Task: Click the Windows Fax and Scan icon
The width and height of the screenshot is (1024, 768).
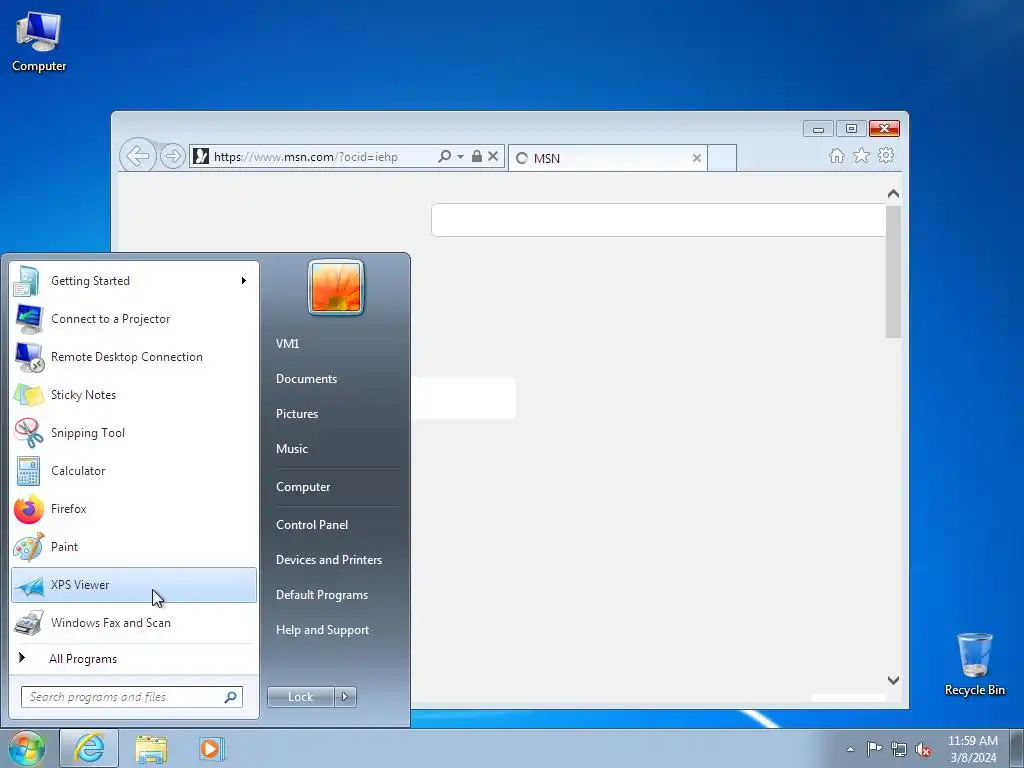Action: point(29,623)
